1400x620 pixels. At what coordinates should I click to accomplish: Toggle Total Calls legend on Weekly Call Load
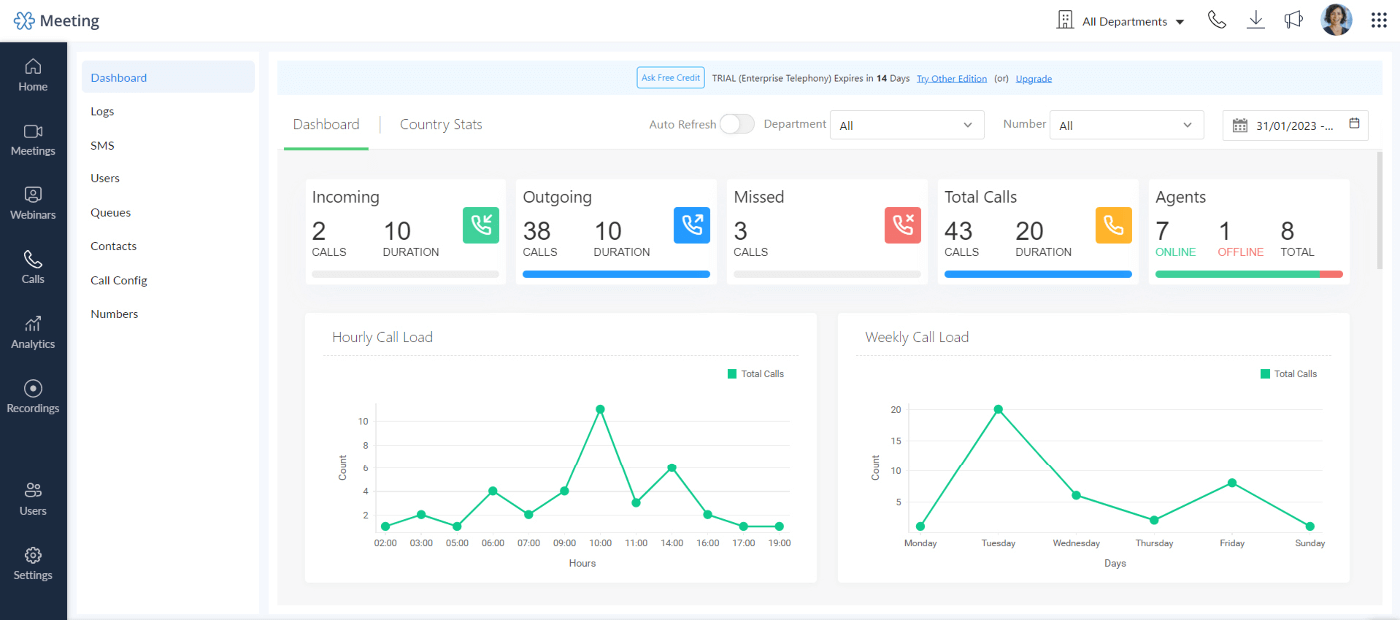click(1290, 373)
